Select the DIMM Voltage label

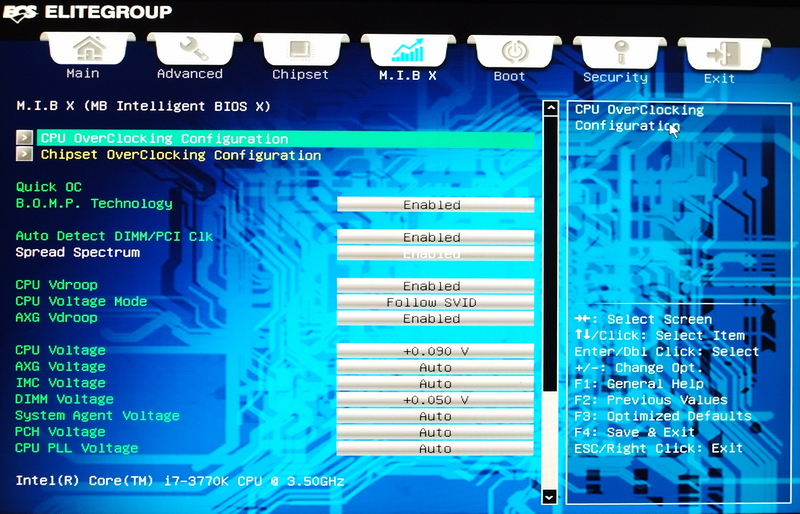[65, 399]
